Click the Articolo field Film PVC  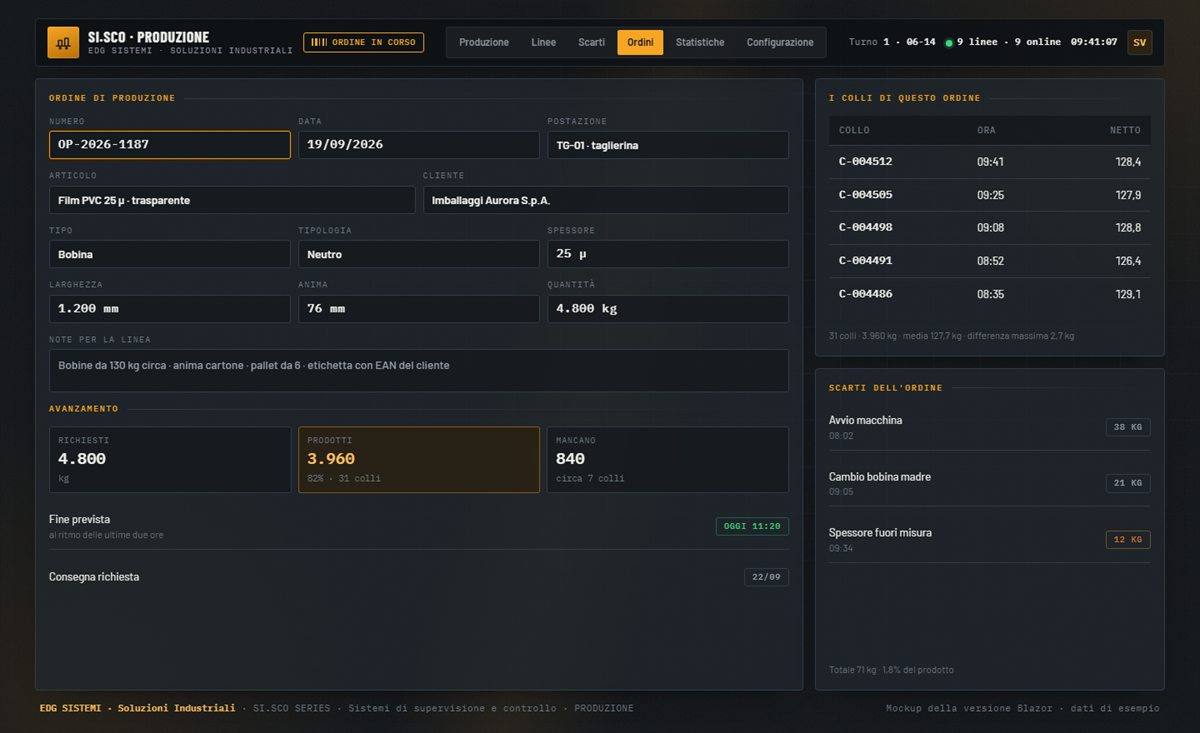232,200
